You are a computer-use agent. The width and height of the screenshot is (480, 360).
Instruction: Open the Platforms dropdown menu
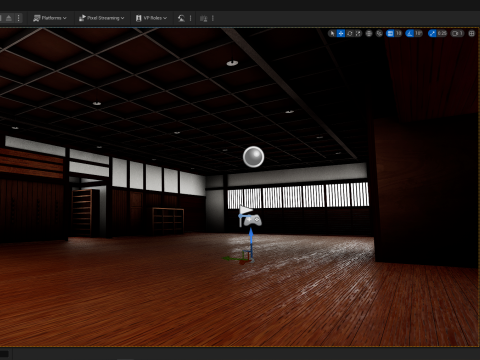tap(50, 18)
